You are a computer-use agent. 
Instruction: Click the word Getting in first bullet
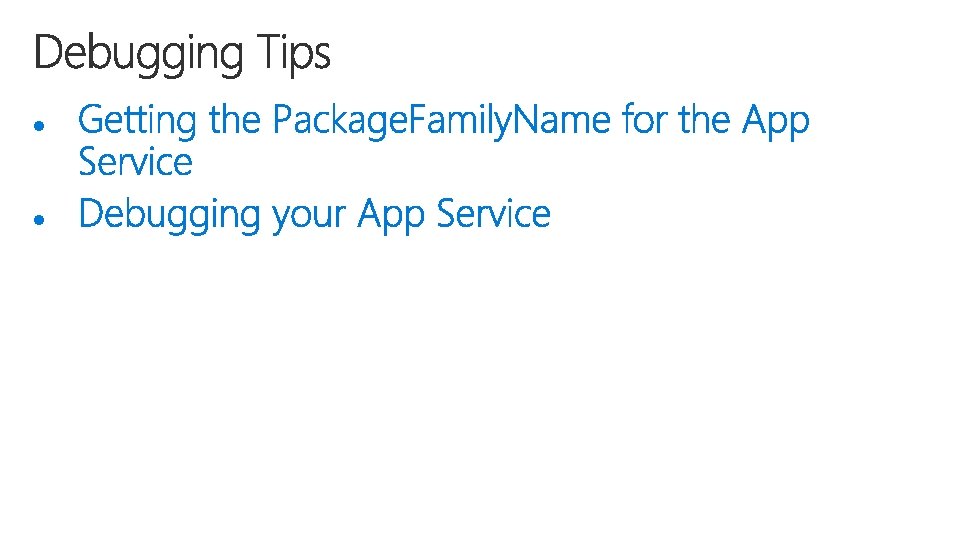[x=137, y=121]
